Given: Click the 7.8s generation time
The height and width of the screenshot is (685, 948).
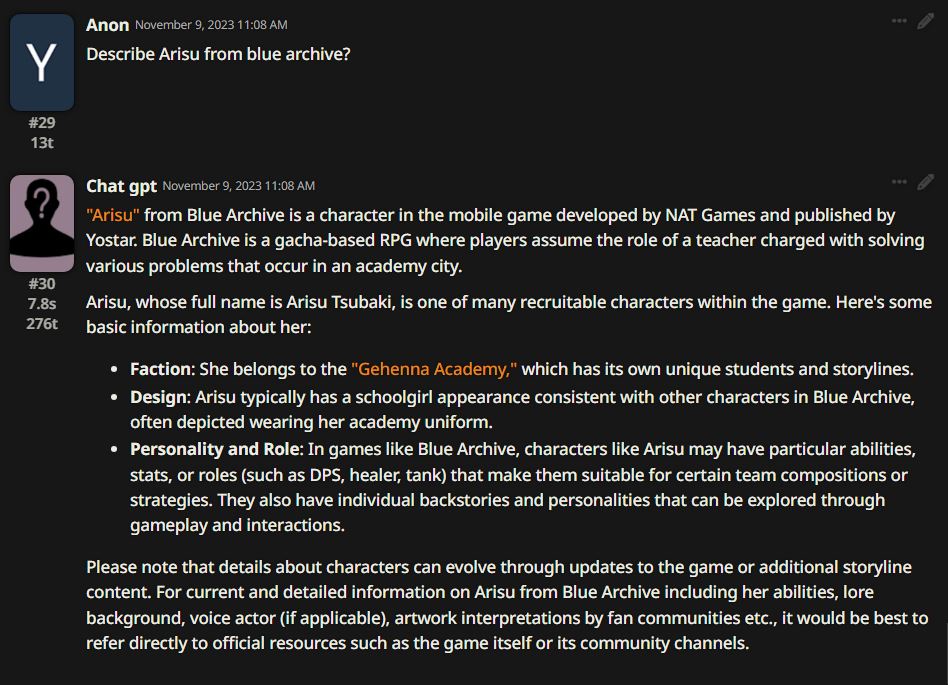Looking at the screenshot, I should pos(42,303).
